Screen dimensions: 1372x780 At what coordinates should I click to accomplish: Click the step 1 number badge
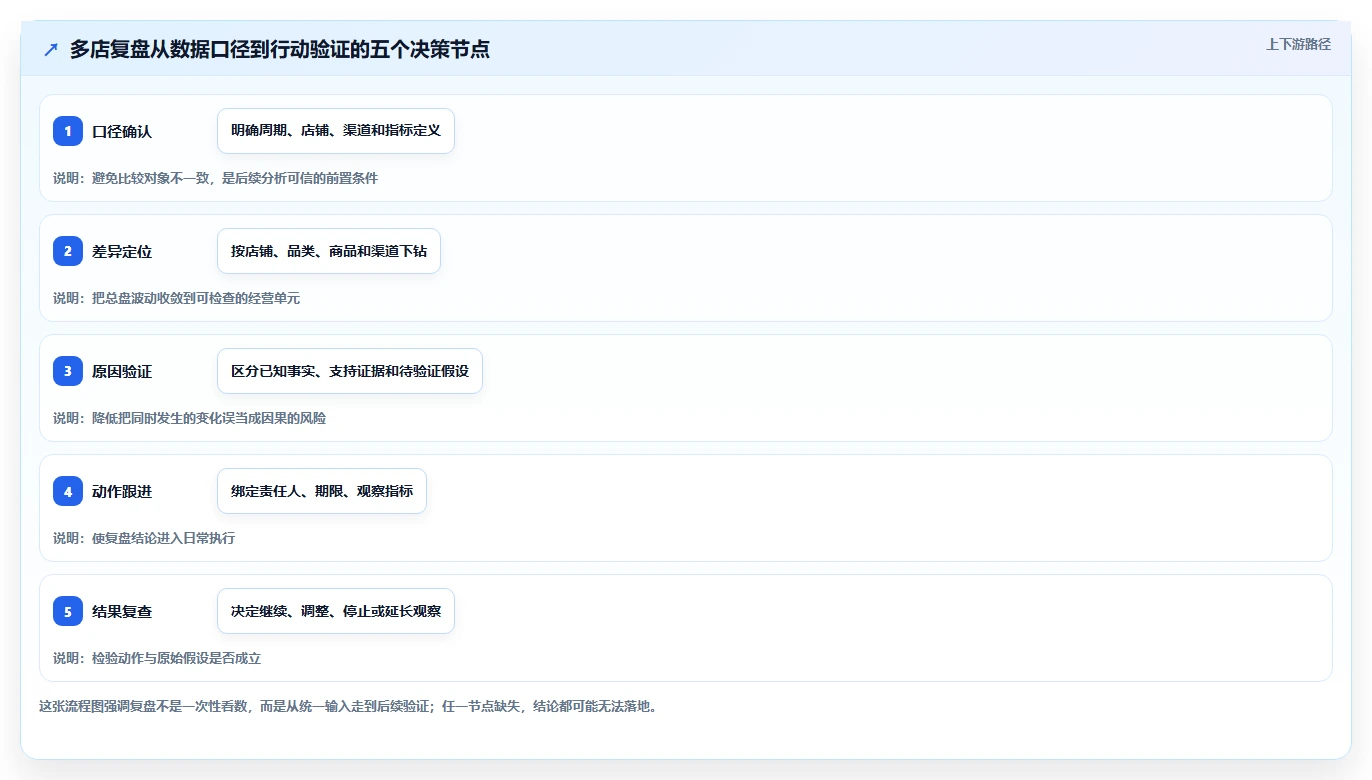tap(68, 131)
